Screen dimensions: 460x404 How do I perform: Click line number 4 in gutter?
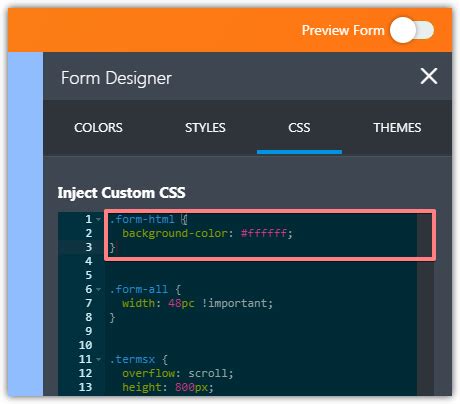tap(88, 261)
